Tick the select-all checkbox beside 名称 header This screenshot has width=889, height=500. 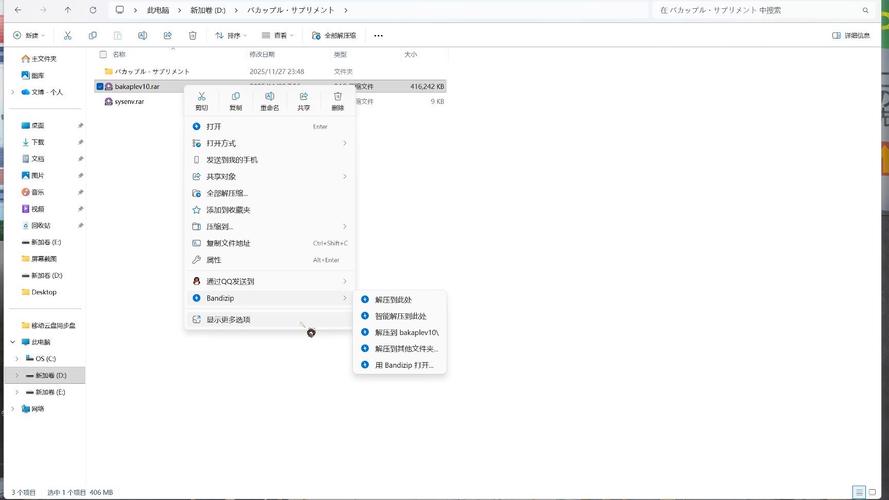click(x=103, y=54)
